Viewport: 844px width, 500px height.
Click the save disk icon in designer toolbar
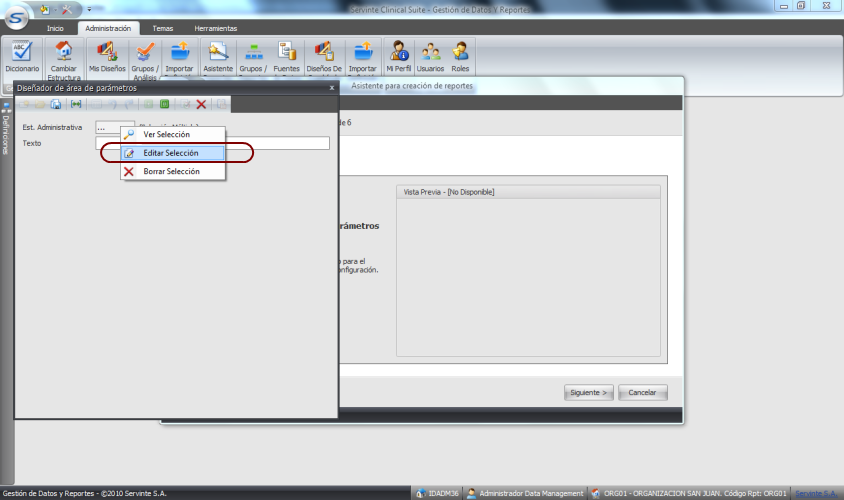pos(56,104)
